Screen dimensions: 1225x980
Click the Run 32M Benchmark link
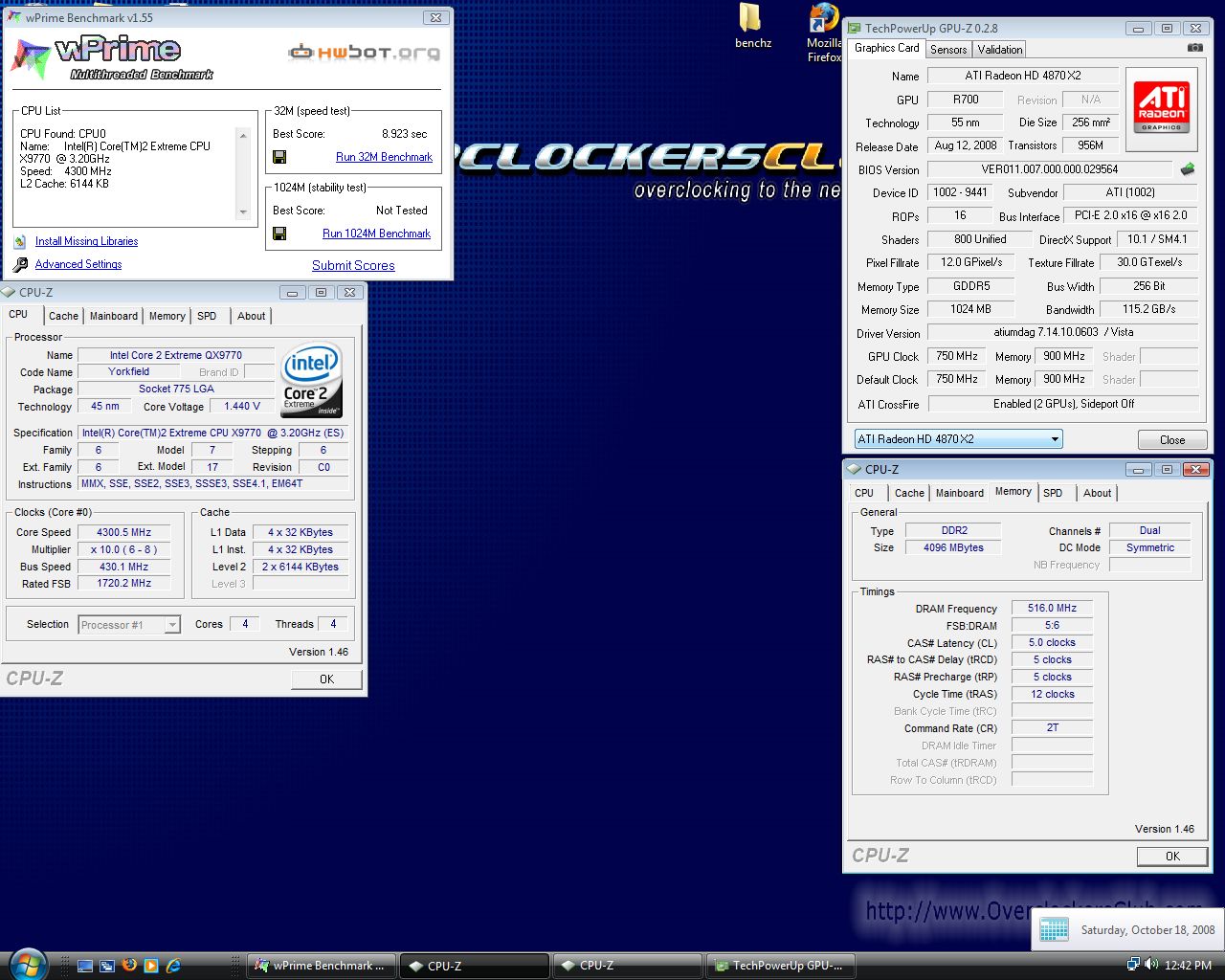point(384,157)
